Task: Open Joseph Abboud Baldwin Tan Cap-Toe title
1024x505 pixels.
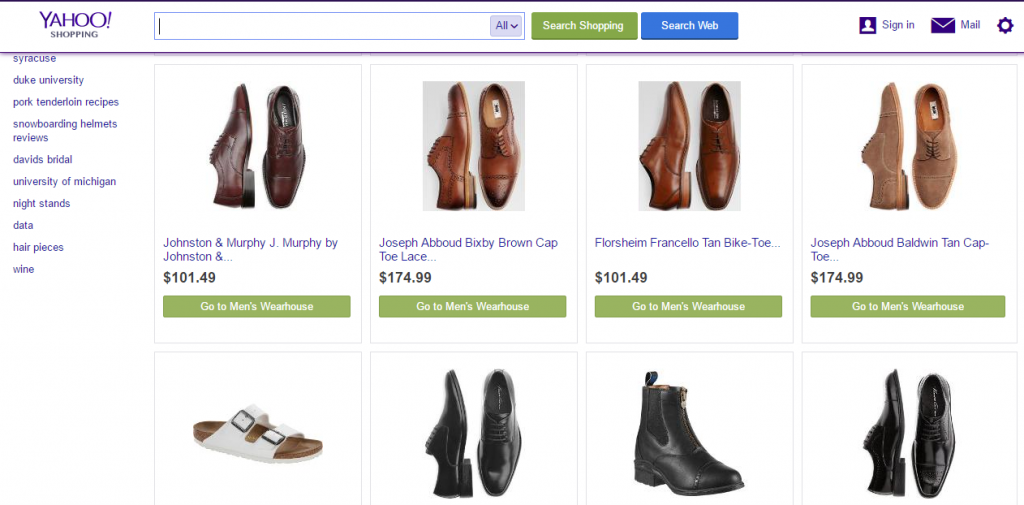Action: [900, 250]
